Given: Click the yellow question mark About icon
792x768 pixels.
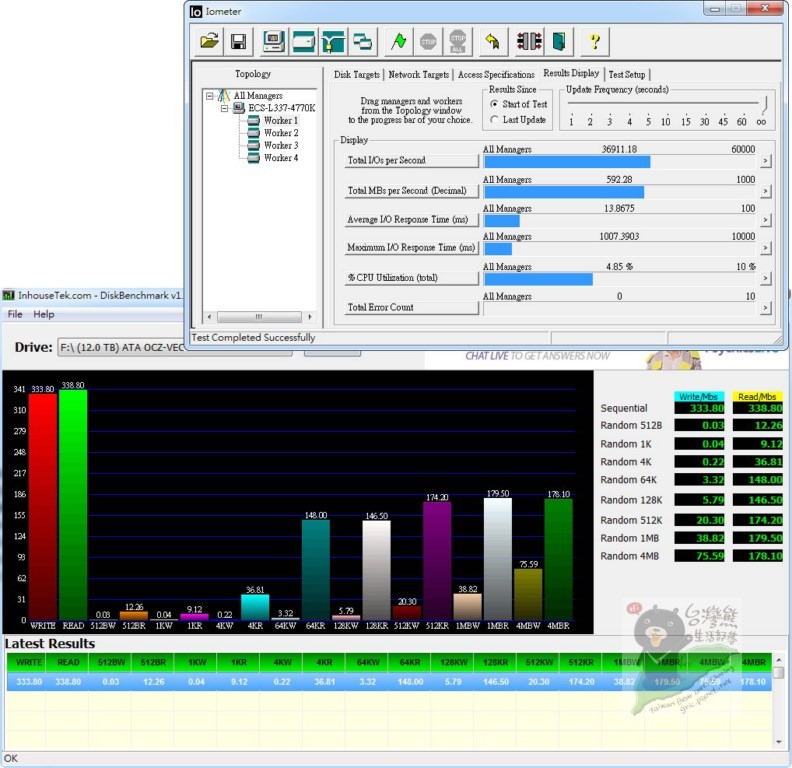Looking at the screenshot, I should [594, 41].
